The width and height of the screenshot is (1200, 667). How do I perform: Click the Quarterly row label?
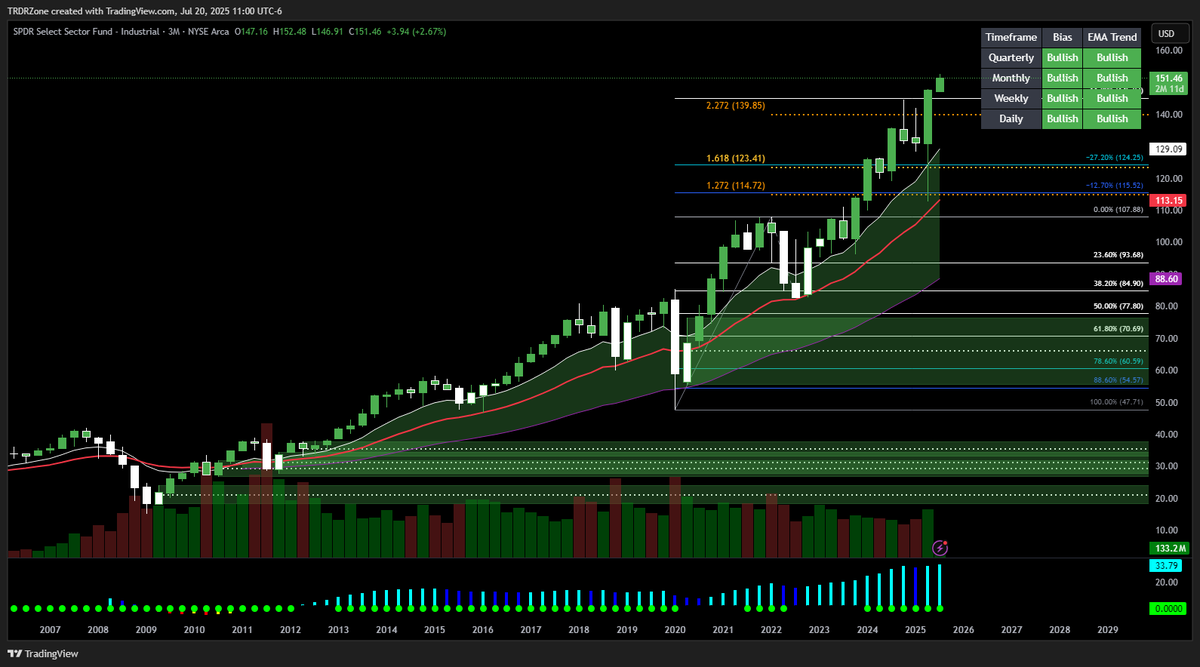[1010, 58]
